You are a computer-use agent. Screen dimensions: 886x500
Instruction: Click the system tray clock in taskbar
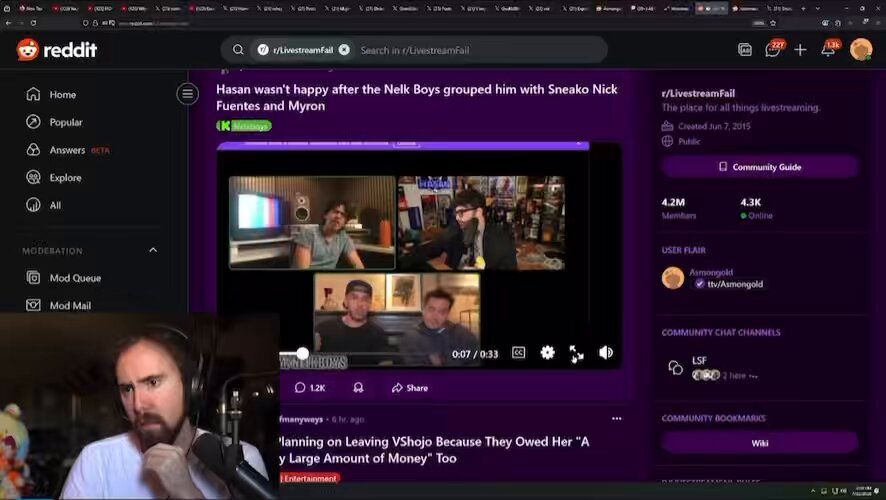(863, 490)
